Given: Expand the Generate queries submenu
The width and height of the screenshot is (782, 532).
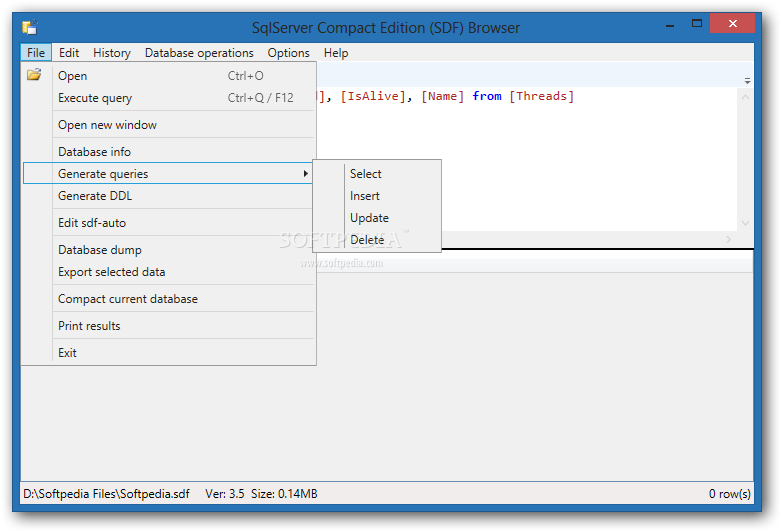Looking at the screenshot, I should pos(169,174).
